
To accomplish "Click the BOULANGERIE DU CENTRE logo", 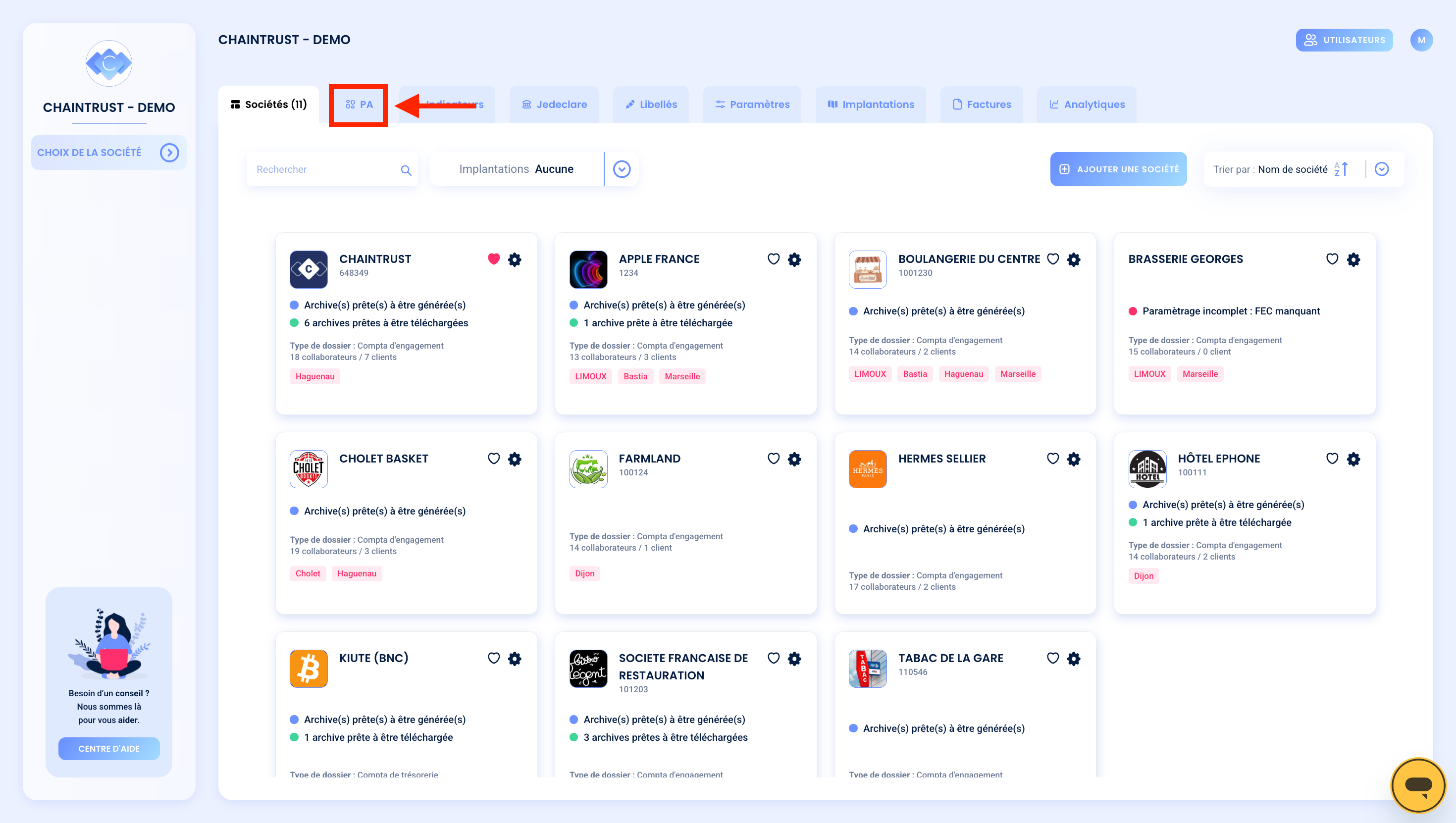I will (x=868, y=269).
